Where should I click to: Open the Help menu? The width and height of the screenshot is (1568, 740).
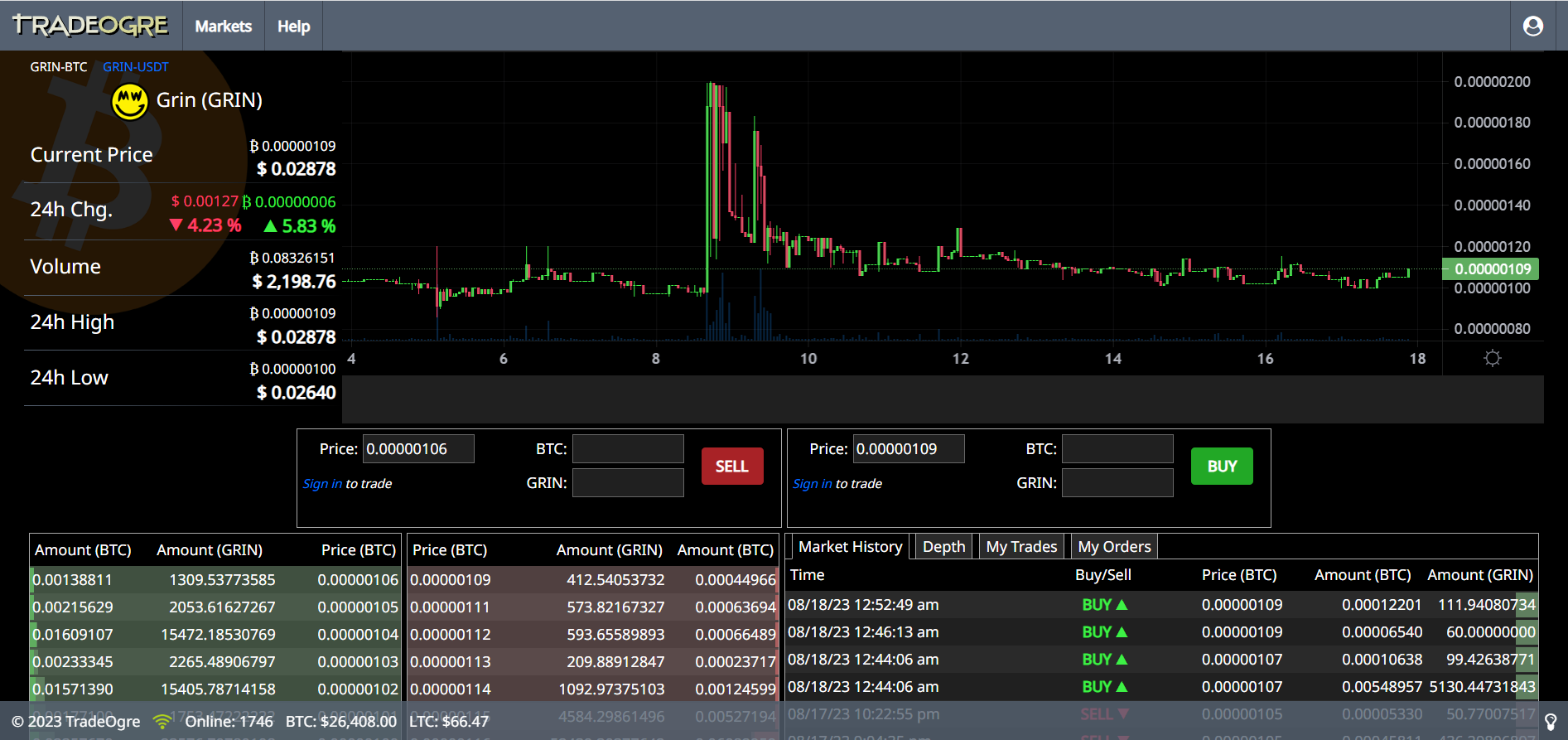pyautogui.click(x=293, y=27)
